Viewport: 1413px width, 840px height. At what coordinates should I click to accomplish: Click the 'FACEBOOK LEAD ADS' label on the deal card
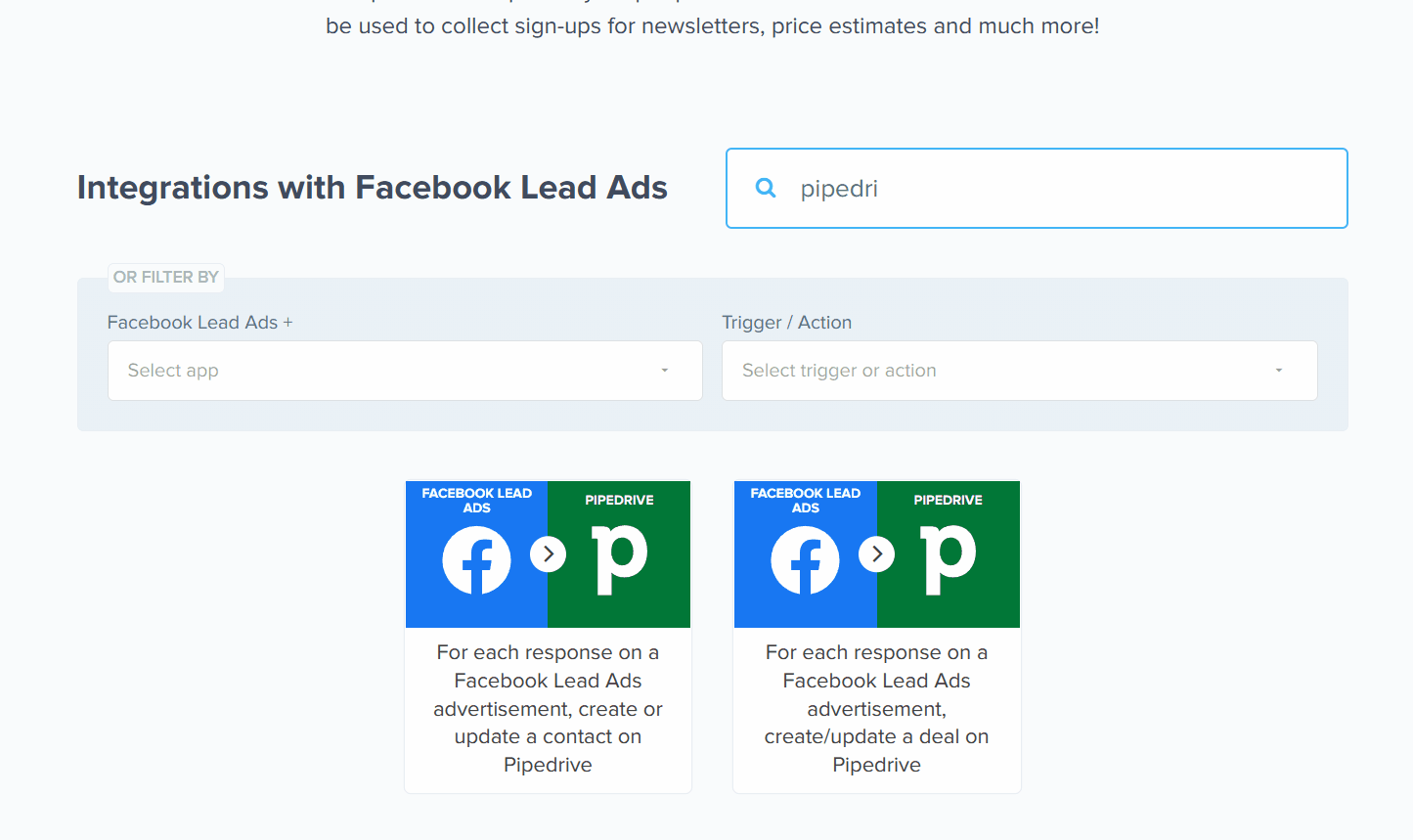[x=806, y=501]
